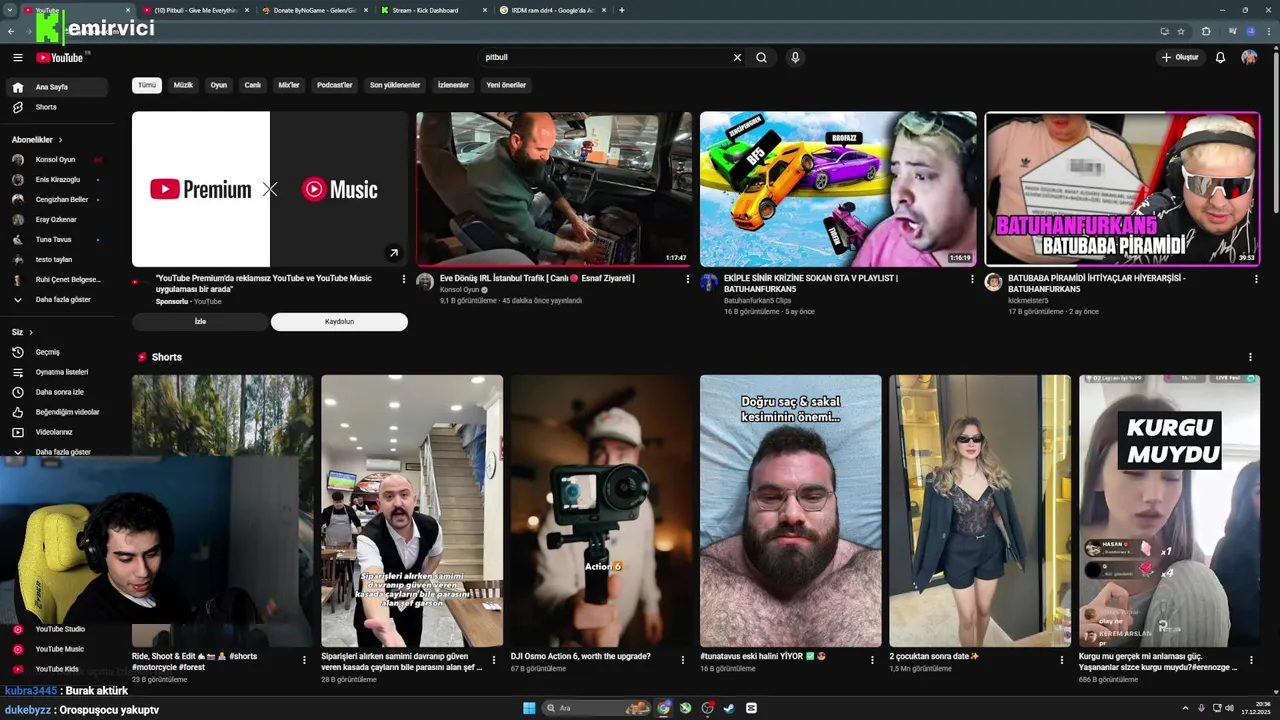Open Daha sonra izle list
Viewport: 1280px width, 720px height.
tap(56, 392)
